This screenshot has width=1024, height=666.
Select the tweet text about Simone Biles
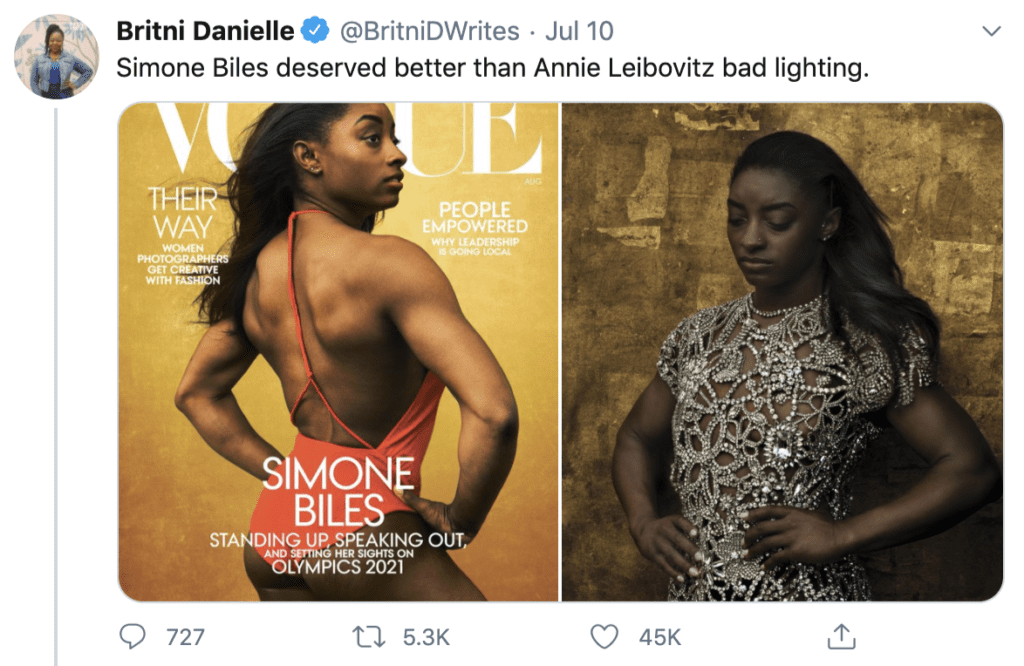click(492, 68)
